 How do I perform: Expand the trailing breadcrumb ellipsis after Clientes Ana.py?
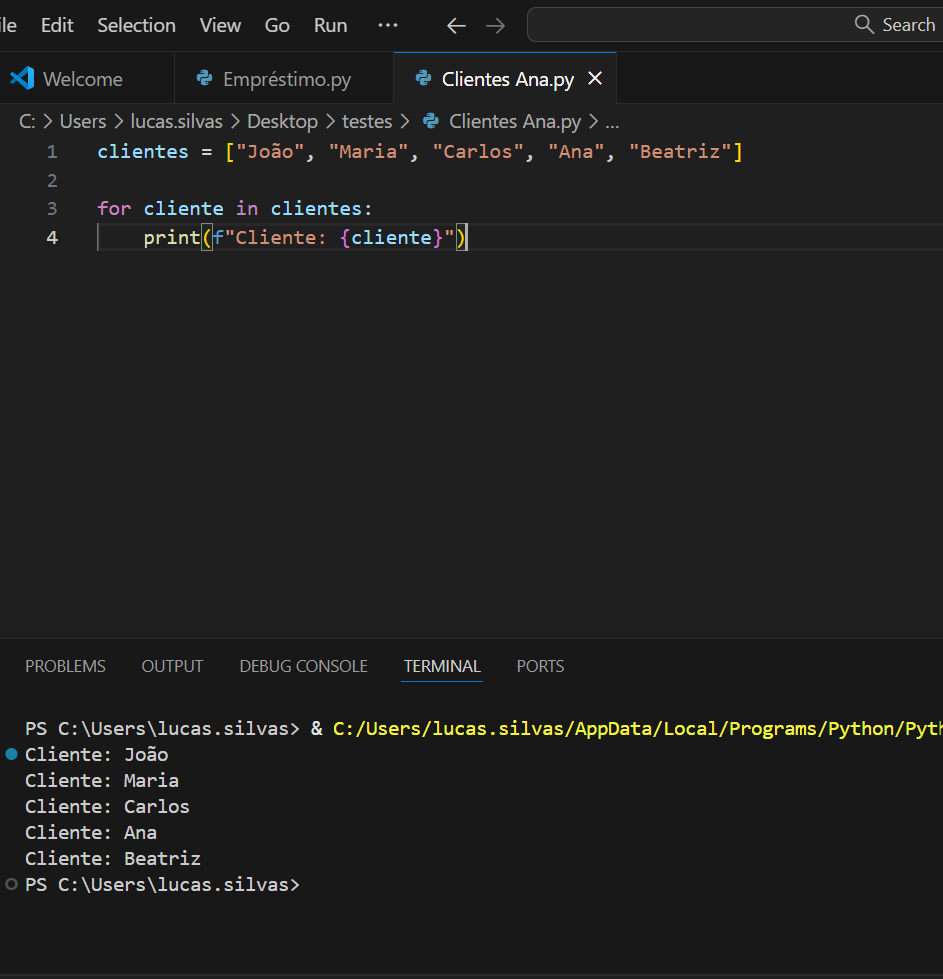pos(612,122)
